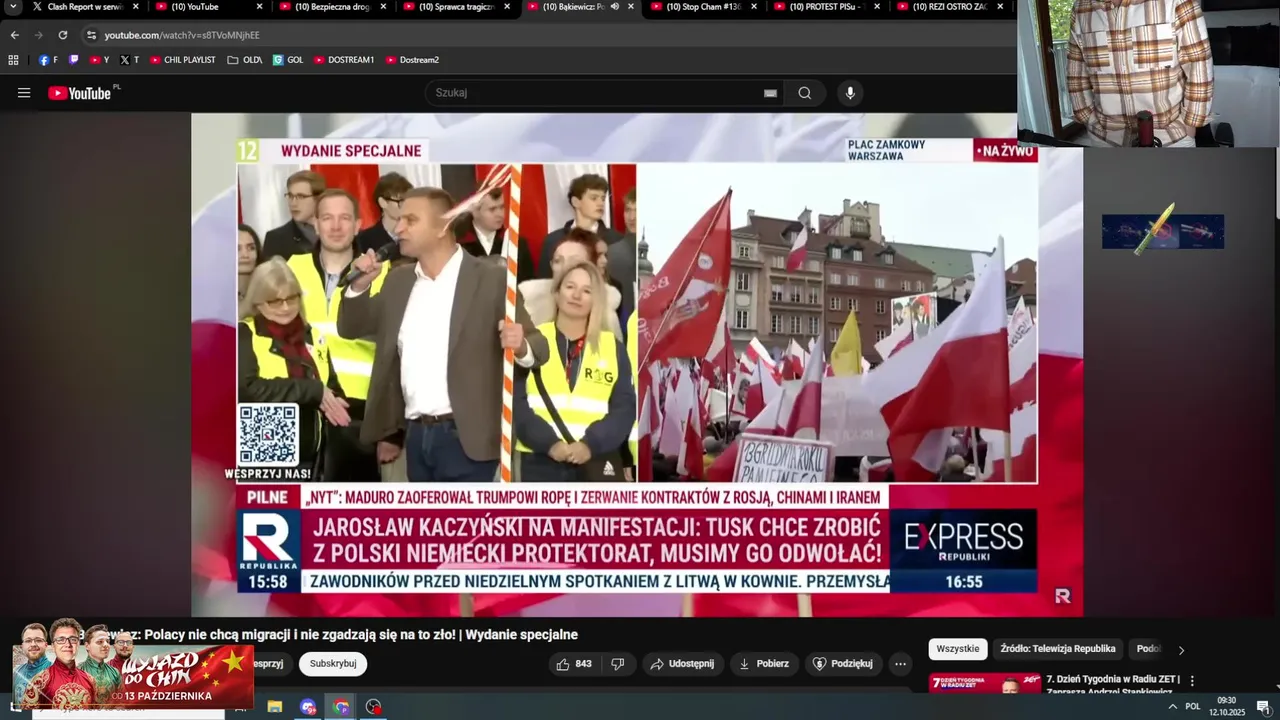
Task: Click the knife image overlay
Action: 1162,230
